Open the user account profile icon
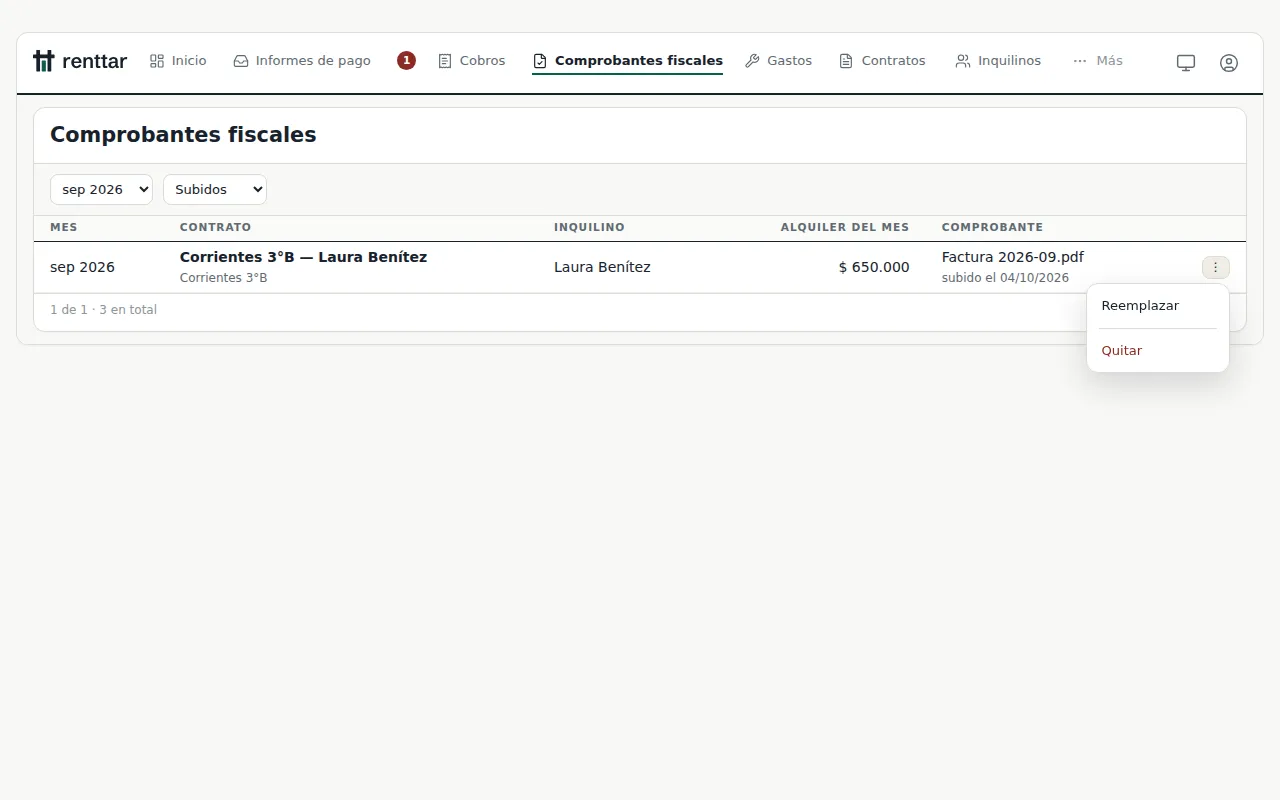 coord(1229,62)
